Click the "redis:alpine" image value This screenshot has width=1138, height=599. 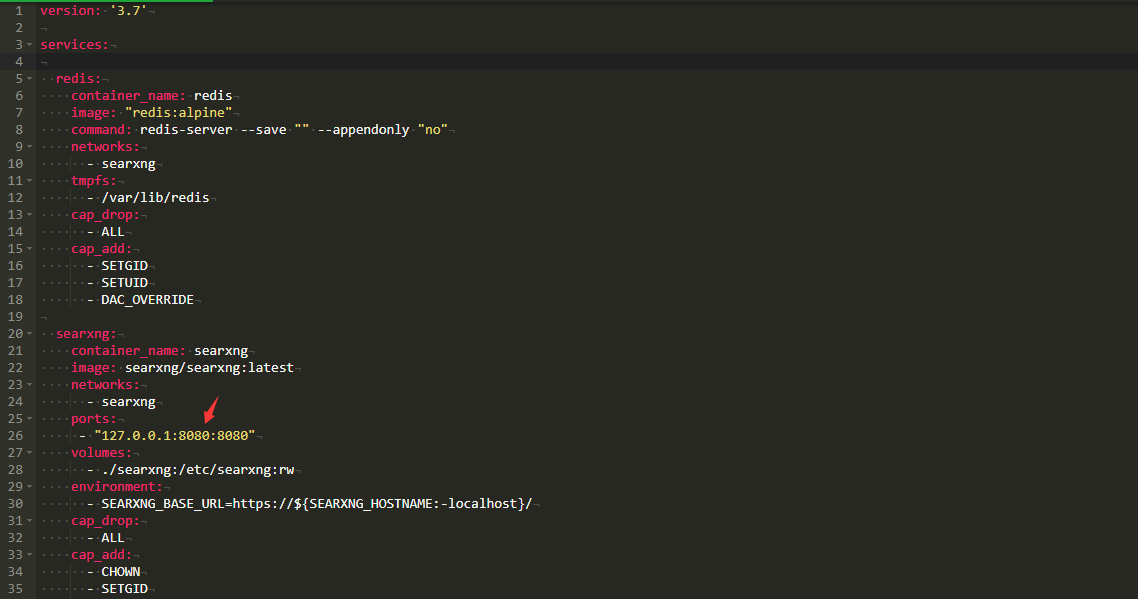178,112
